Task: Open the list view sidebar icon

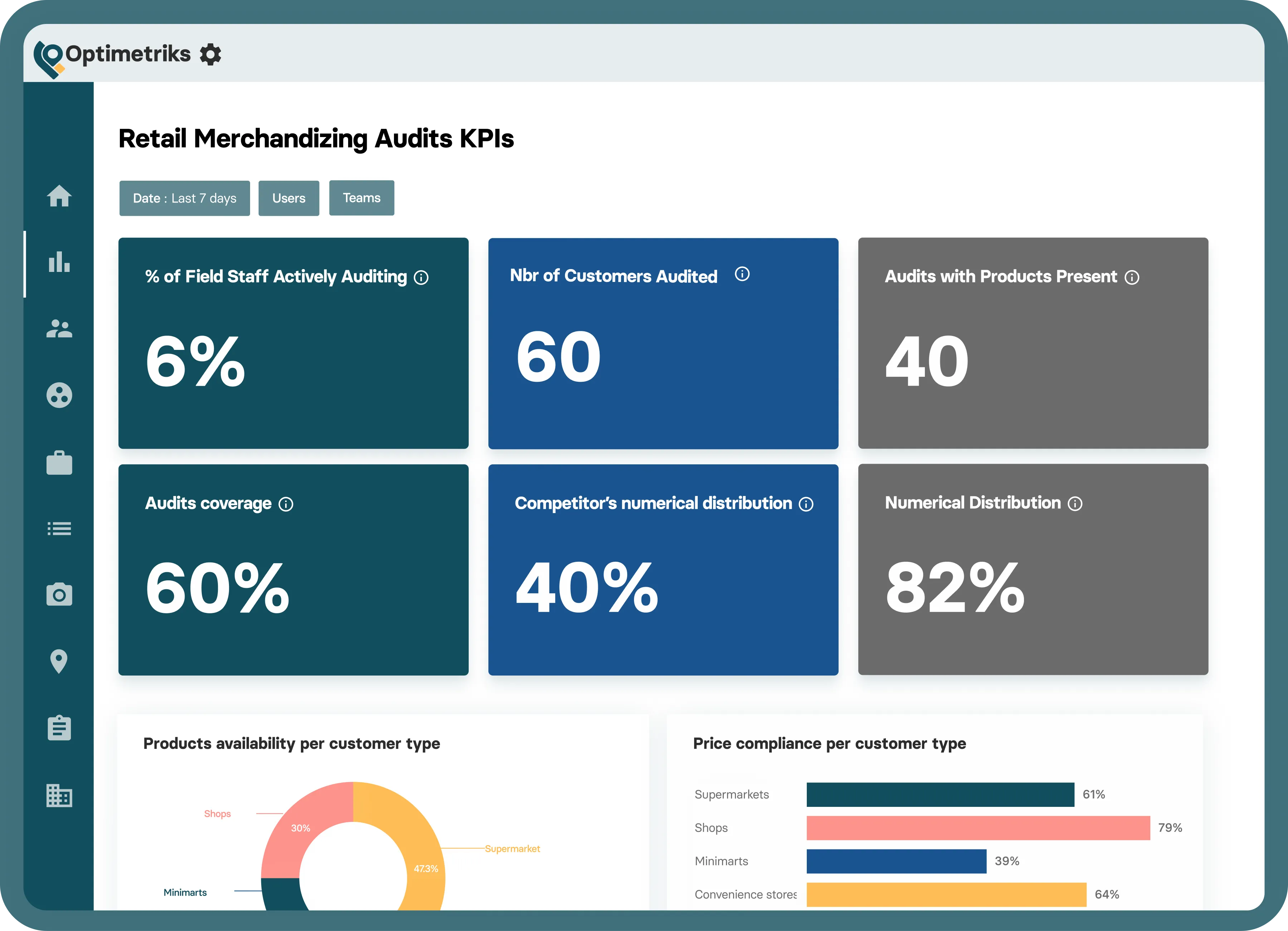Action: tap(59, 529)
